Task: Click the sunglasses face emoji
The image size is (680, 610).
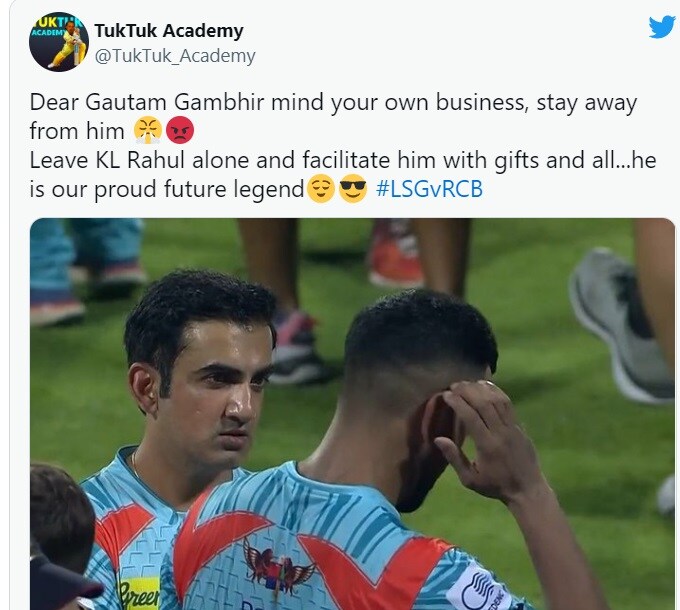Action: [x=353, y=189]
